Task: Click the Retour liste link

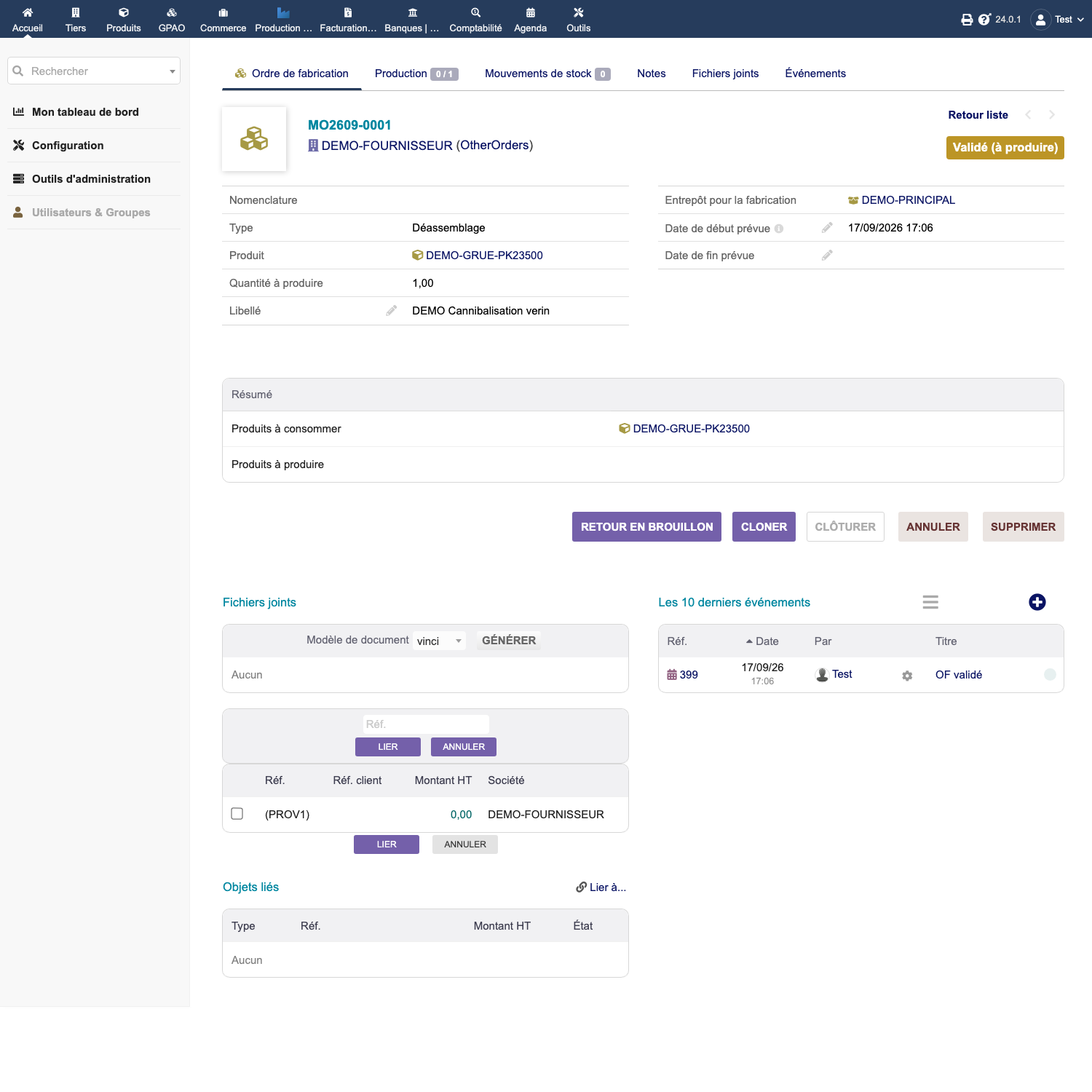Action: point(978,115)
